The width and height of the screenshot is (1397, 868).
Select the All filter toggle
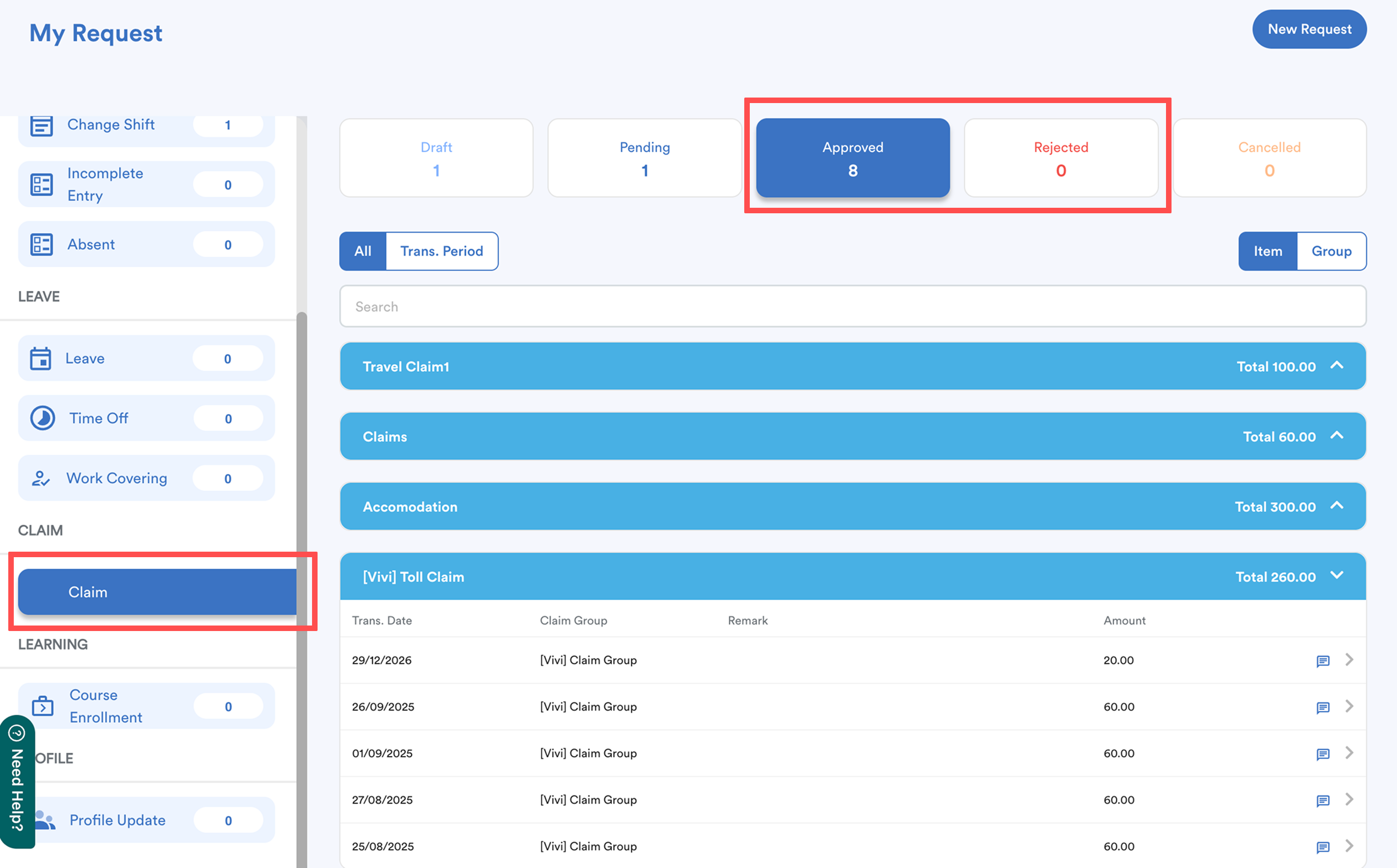[362, 251]
